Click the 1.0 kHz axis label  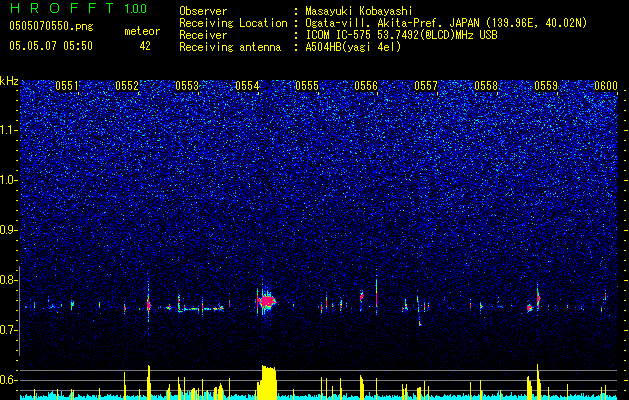[x=9, y=180]
